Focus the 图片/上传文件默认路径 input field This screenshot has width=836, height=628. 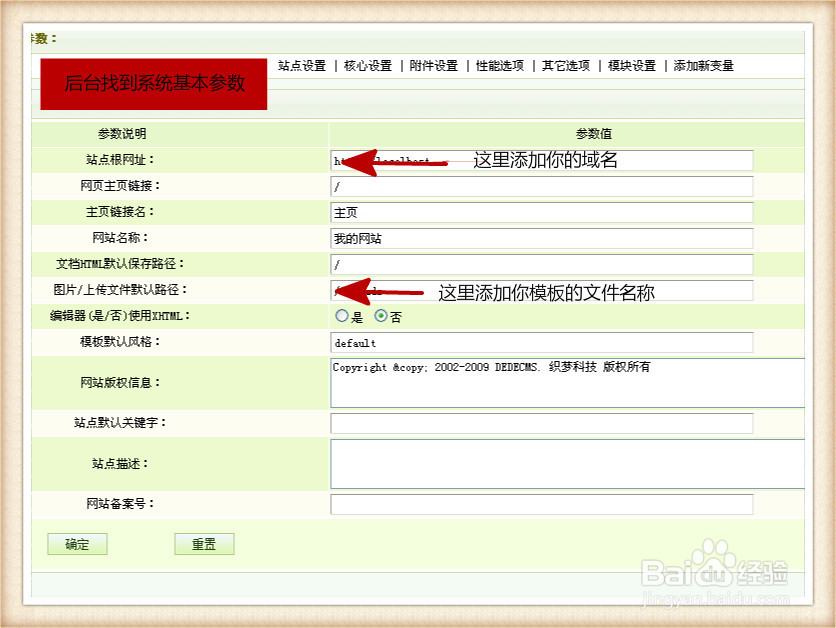pos(542,291)
